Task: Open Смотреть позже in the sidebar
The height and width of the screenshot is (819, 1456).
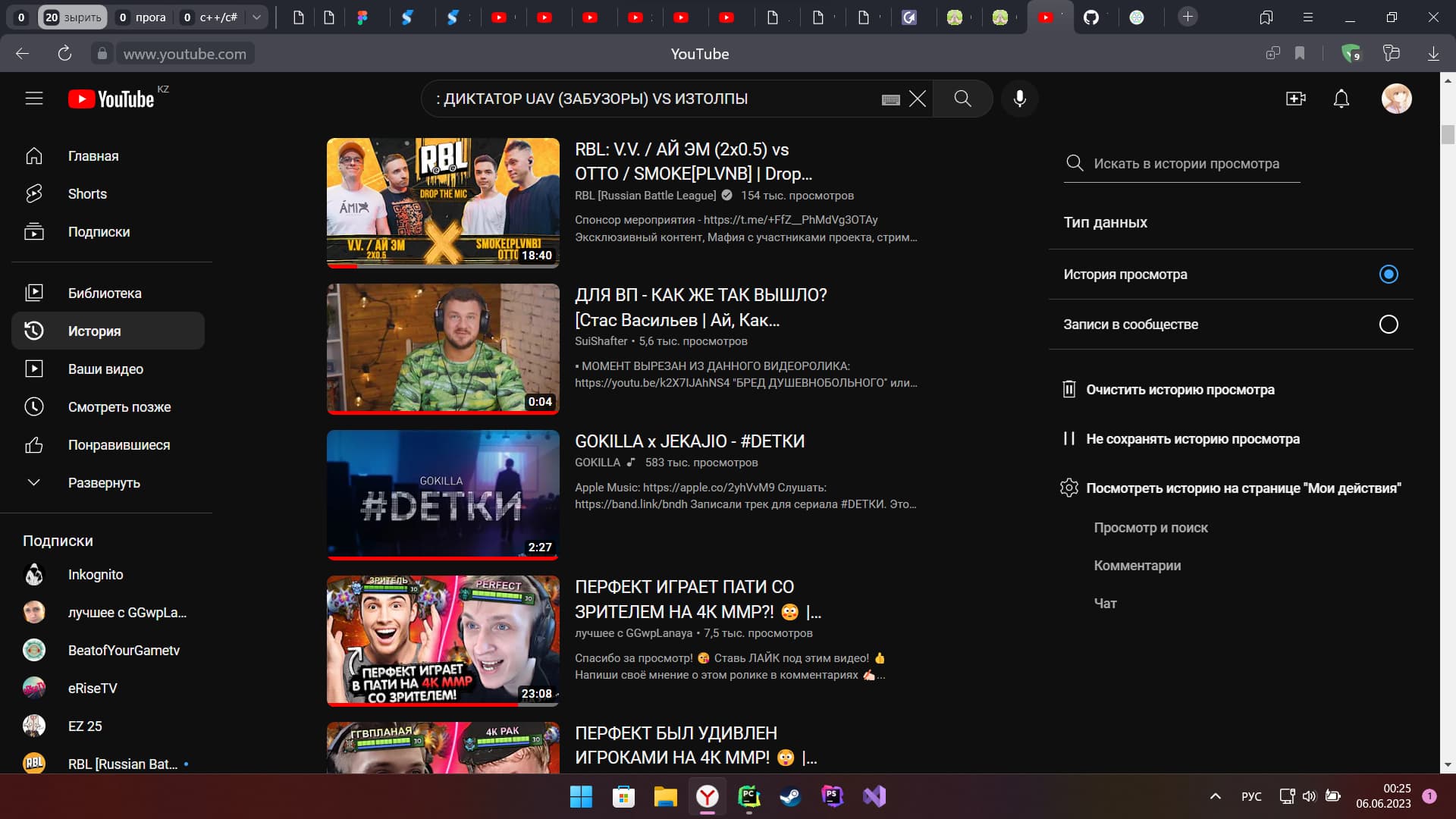Action: pos(119,406)
